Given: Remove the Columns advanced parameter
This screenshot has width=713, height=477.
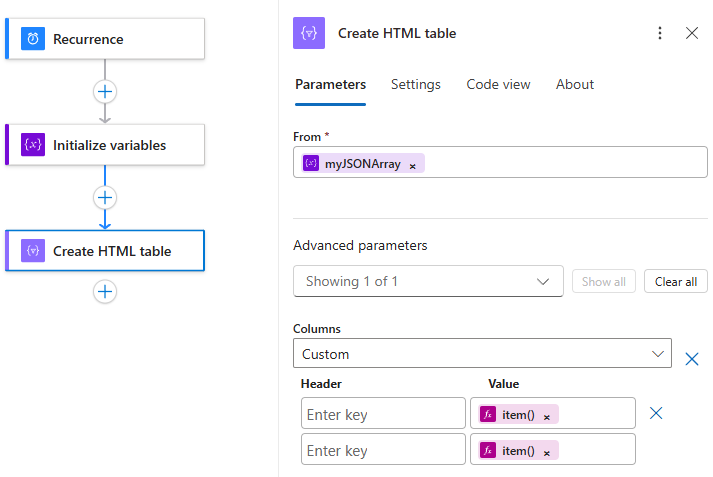Looking at the screenshot, I should coord(692,359).
